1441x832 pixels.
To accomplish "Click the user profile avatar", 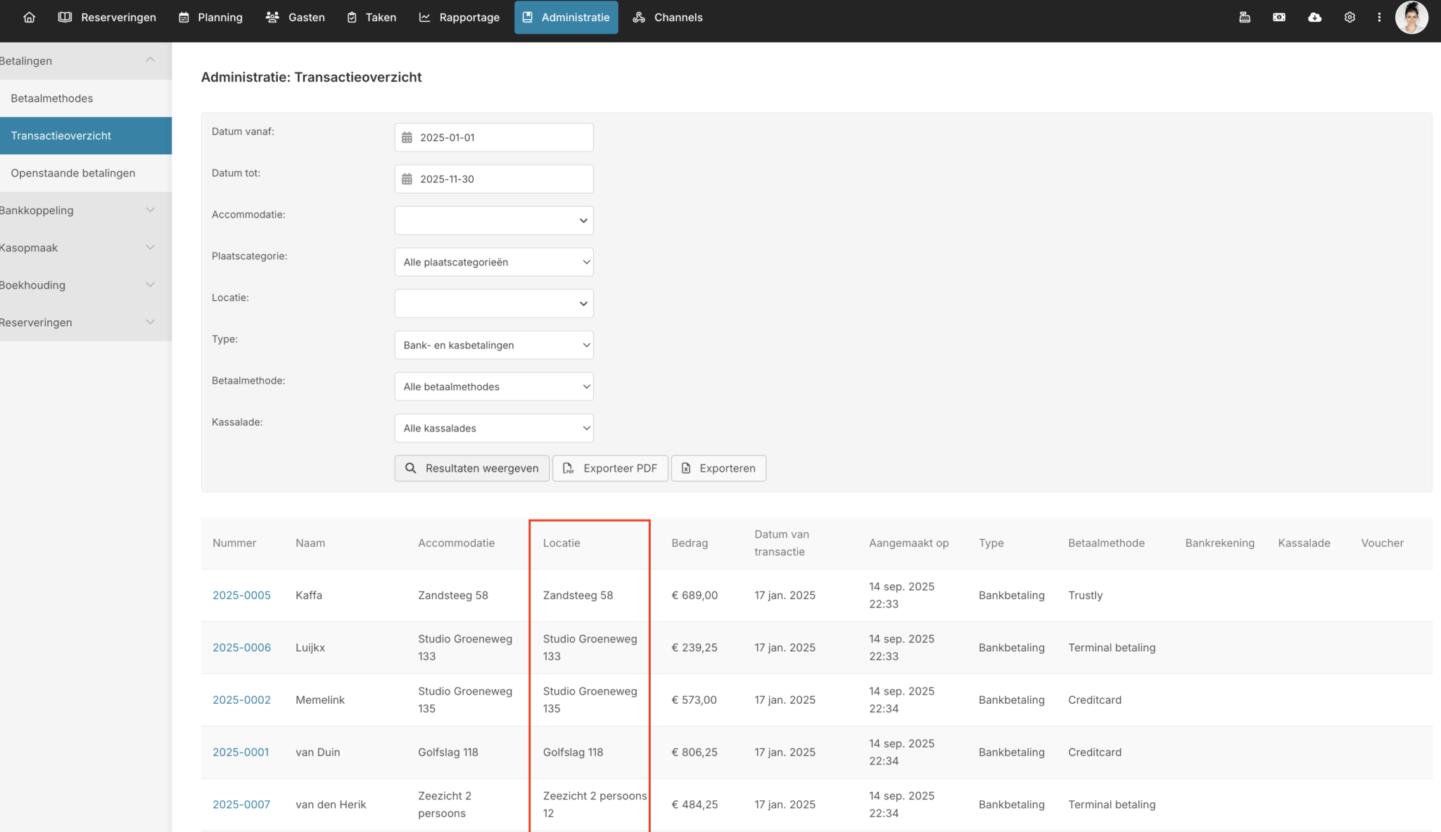I will (x=1411, y=17).
